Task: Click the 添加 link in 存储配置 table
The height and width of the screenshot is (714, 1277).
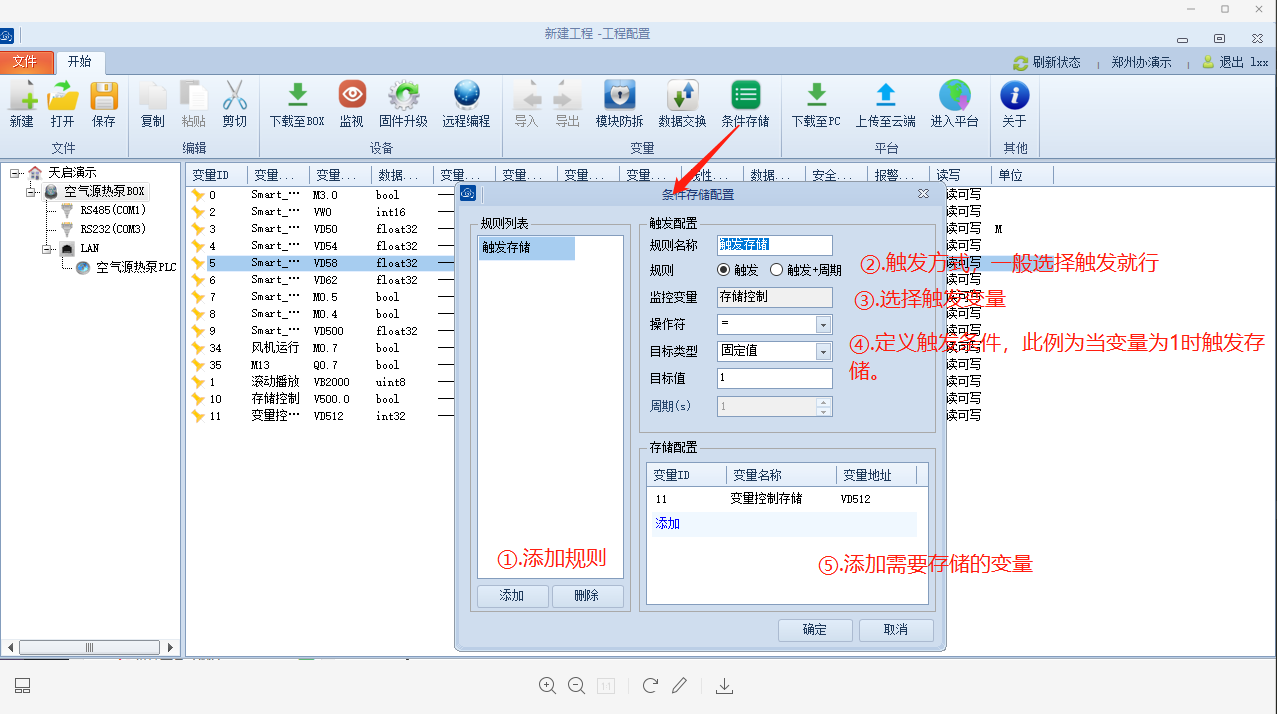Action: (x=668, y=524)
